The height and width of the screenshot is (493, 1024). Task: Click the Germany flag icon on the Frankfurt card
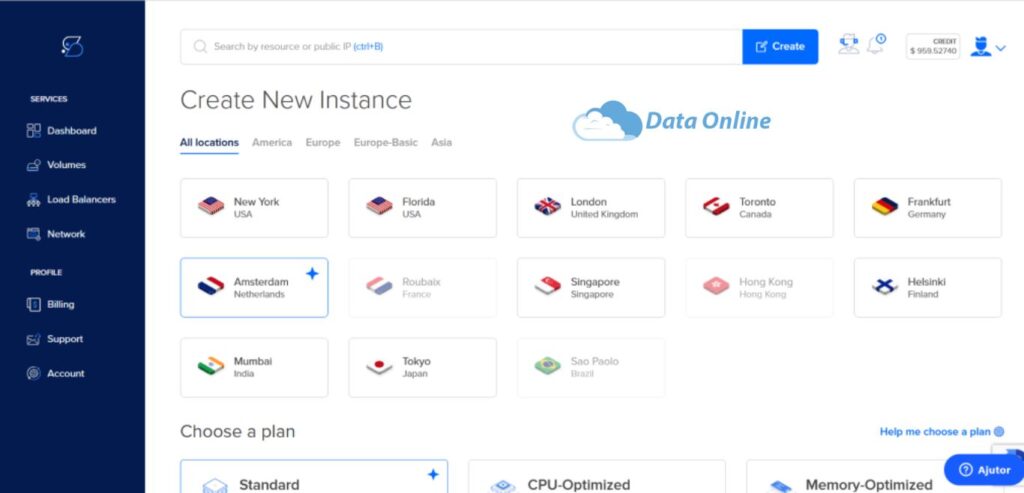coord(884,206)
